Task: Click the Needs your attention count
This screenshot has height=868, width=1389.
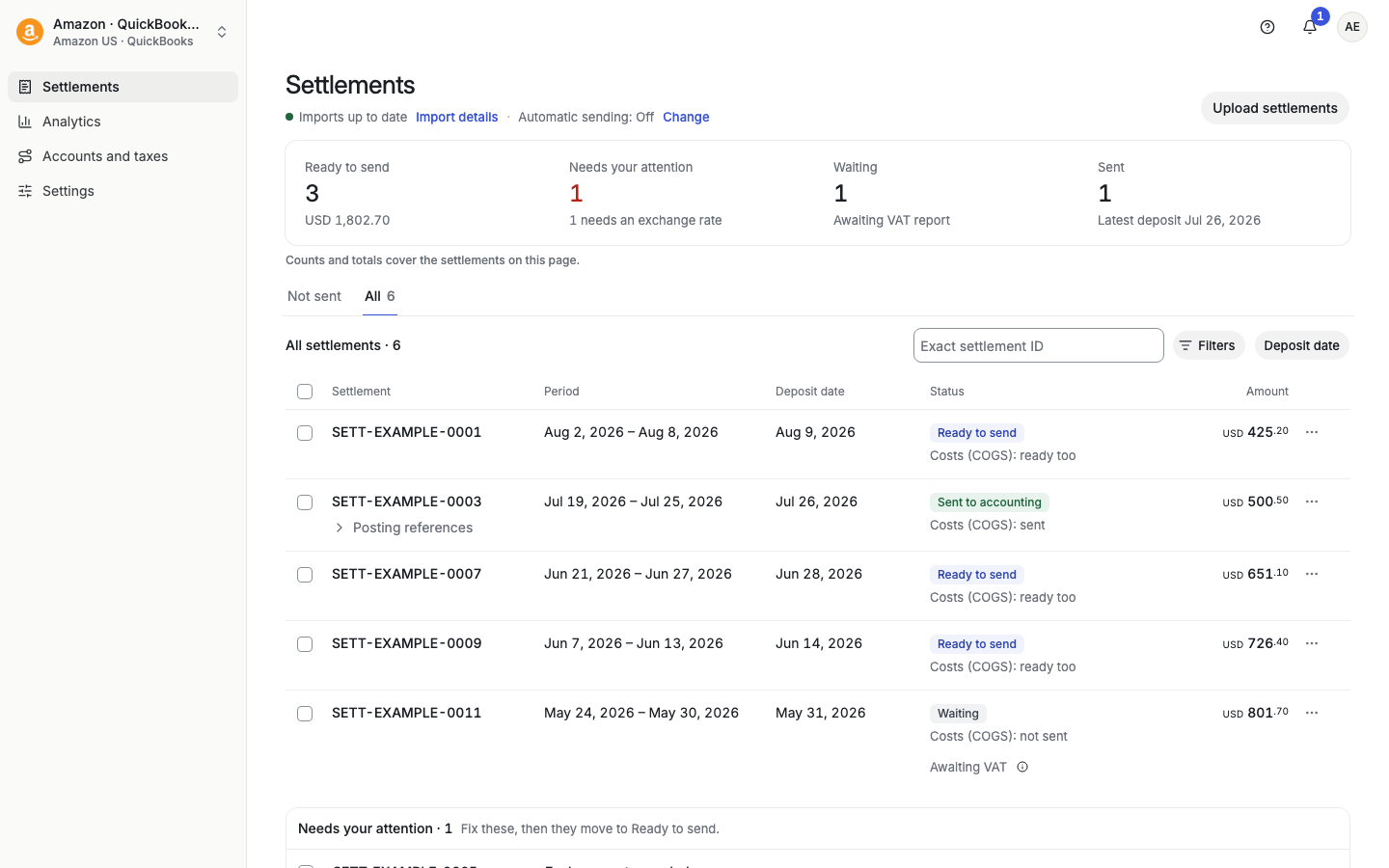Action: [576, 193]
